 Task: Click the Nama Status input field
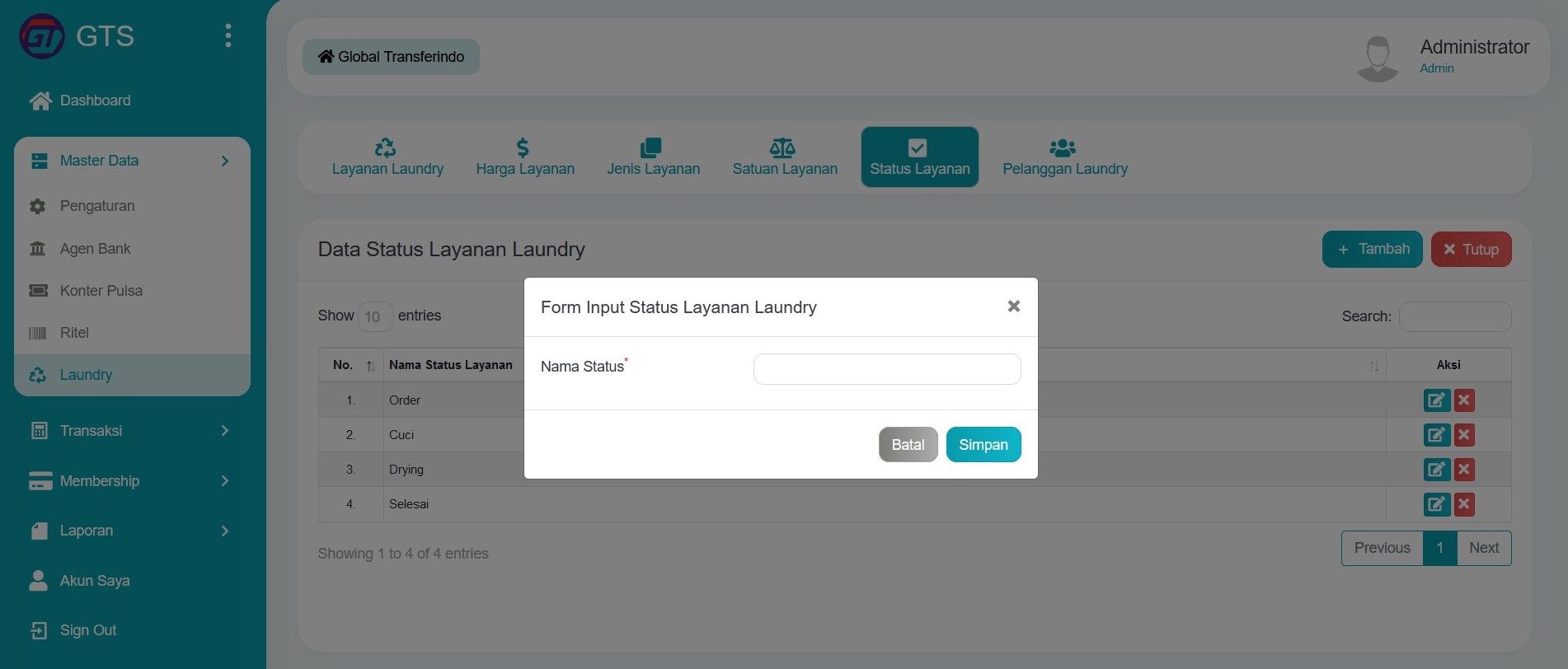[887, 369]
